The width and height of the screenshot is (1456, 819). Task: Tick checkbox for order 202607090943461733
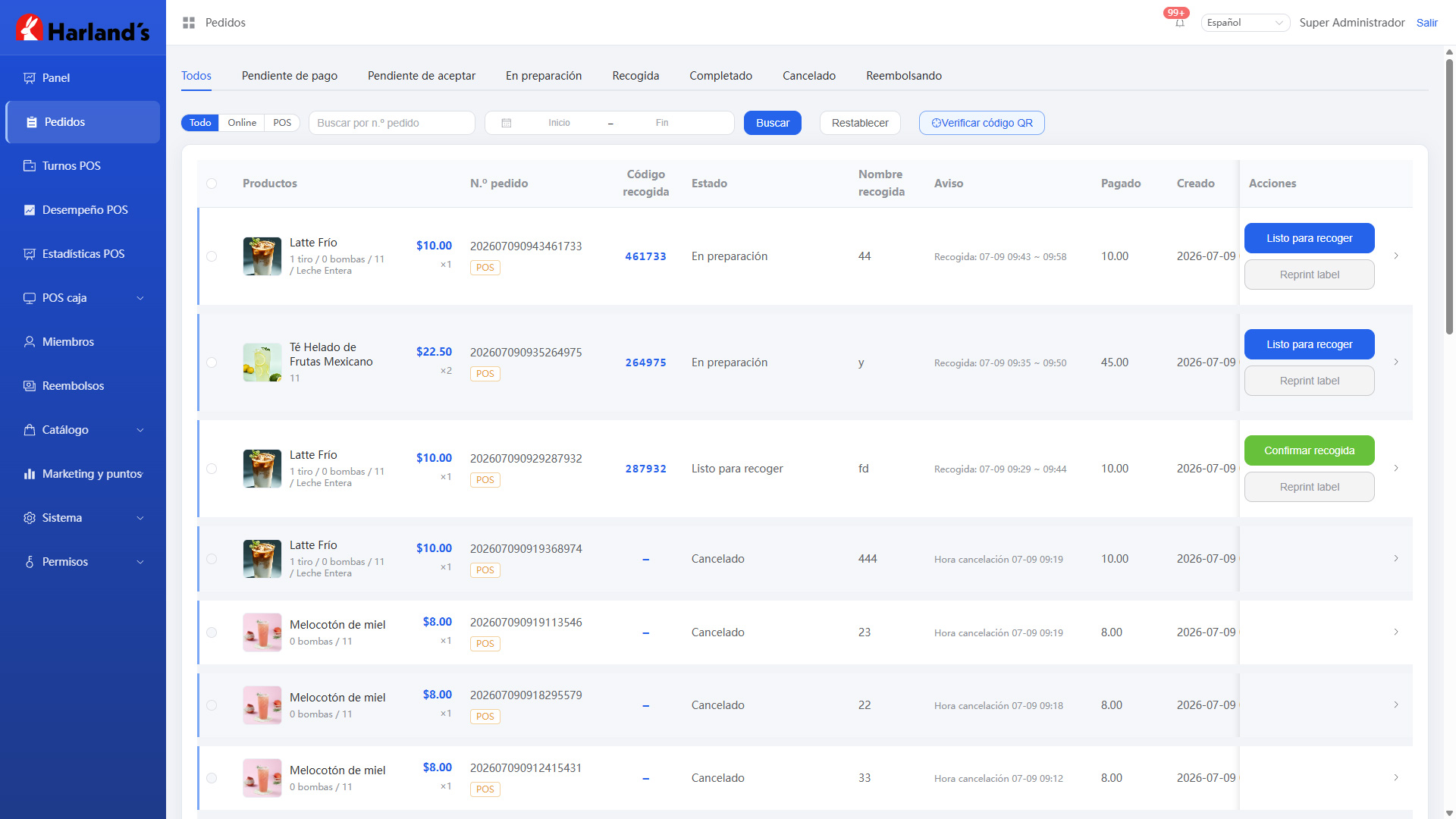click(212, 256)
